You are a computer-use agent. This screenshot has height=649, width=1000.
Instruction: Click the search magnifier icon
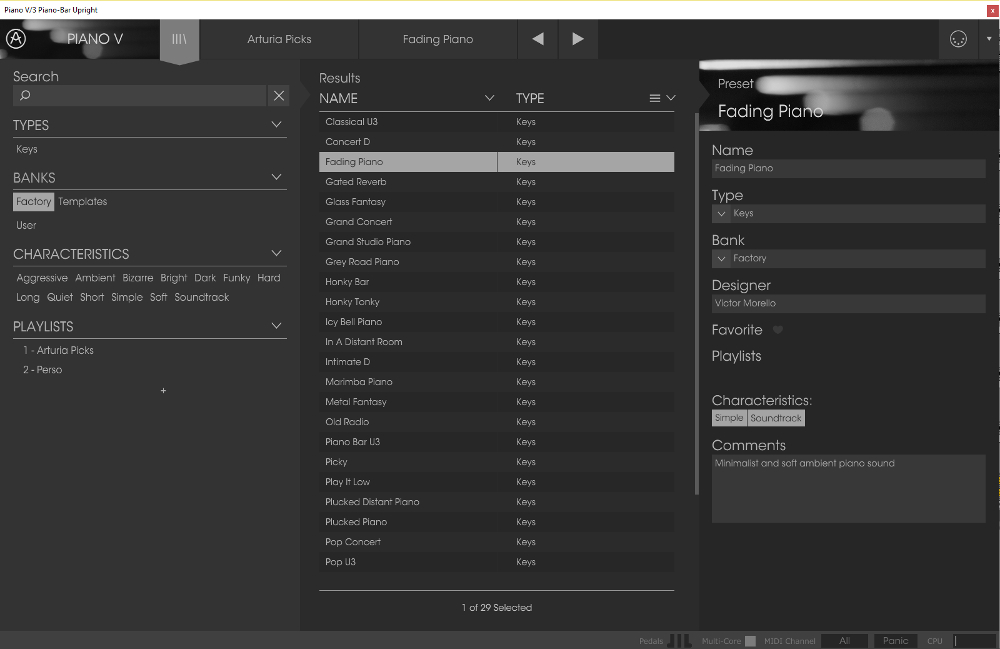point(25,95)
